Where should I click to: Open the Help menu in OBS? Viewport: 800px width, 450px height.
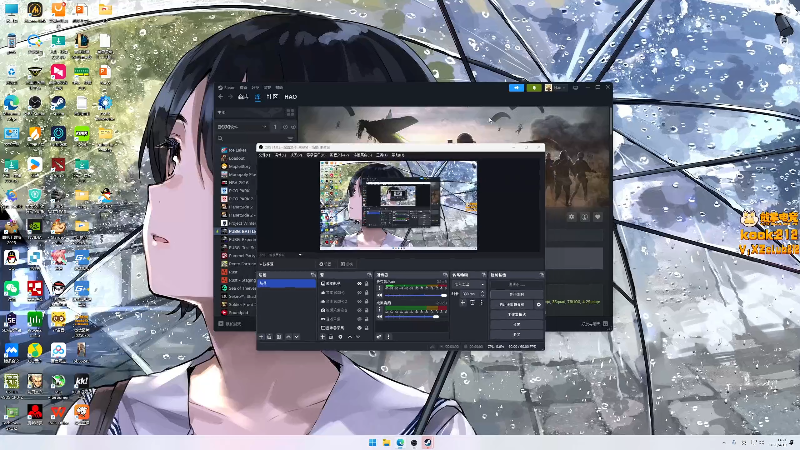click(x=398, y=155)
